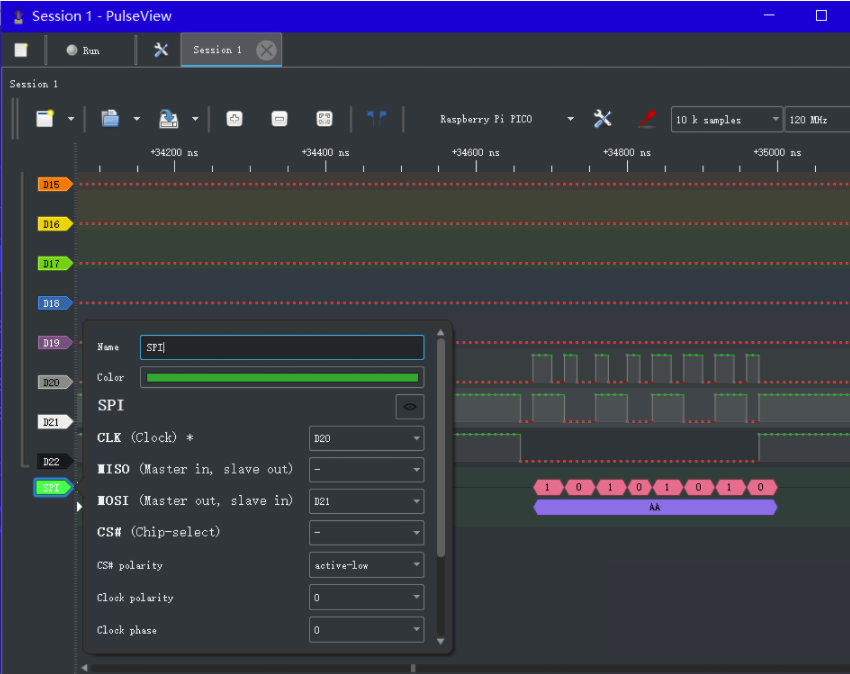Image resolution: width=850 pixels, height=674 pixels.
Task: Click the save session icon
Action: click(x=169, y=119)
